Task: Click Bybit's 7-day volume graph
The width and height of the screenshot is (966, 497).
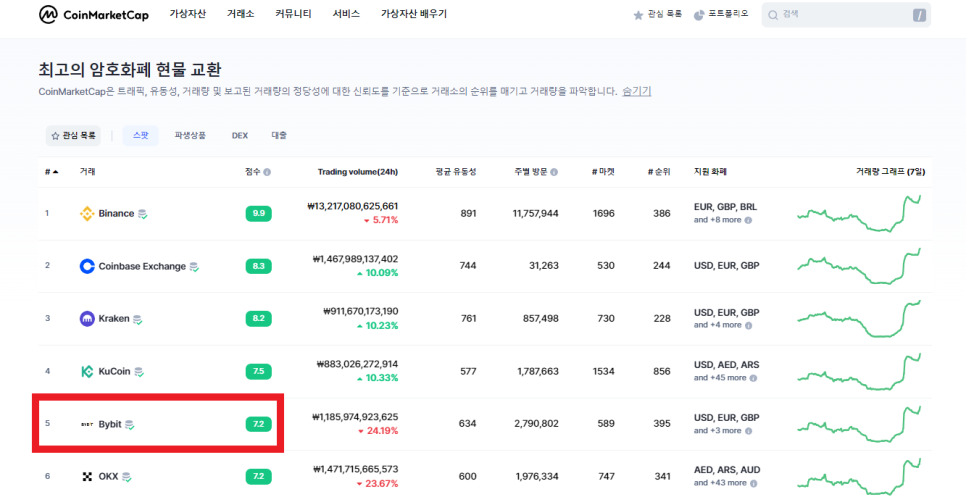Action: point(859,424)
